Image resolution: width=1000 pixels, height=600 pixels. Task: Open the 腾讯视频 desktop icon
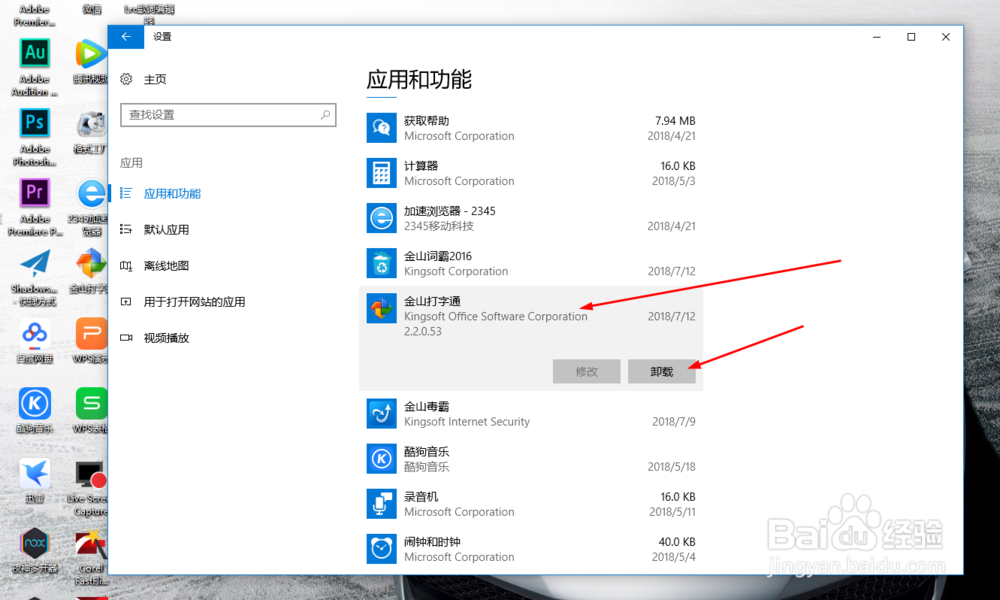tap(91, 62)
